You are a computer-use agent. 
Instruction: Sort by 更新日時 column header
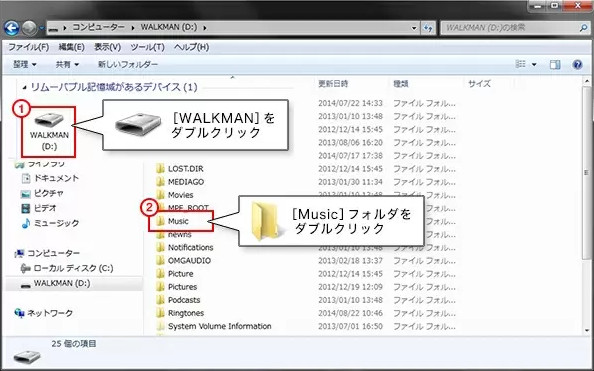333,84
